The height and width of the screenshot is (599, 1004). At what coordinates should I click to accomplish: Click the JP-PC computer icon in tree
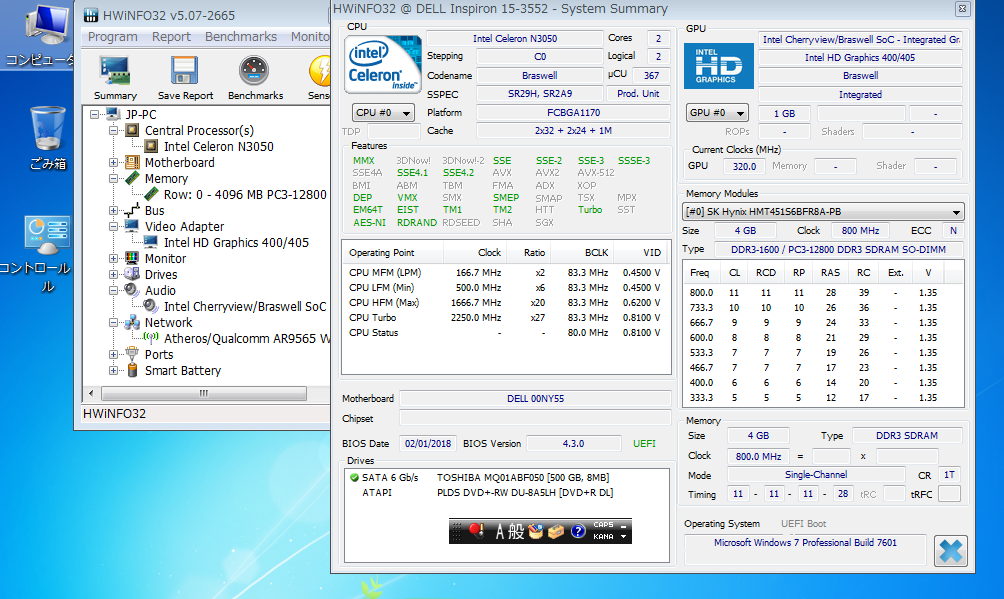[113, 114]
